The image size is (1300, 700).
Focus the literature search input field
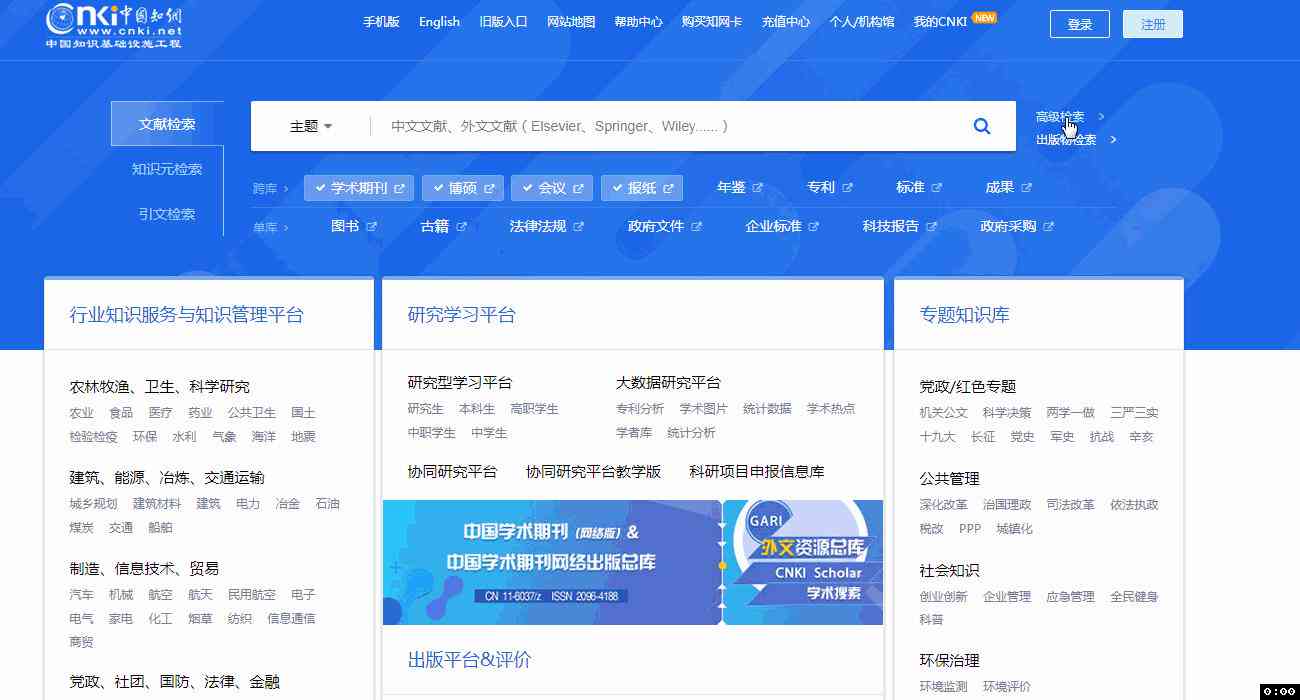click(x=665, y=126)
